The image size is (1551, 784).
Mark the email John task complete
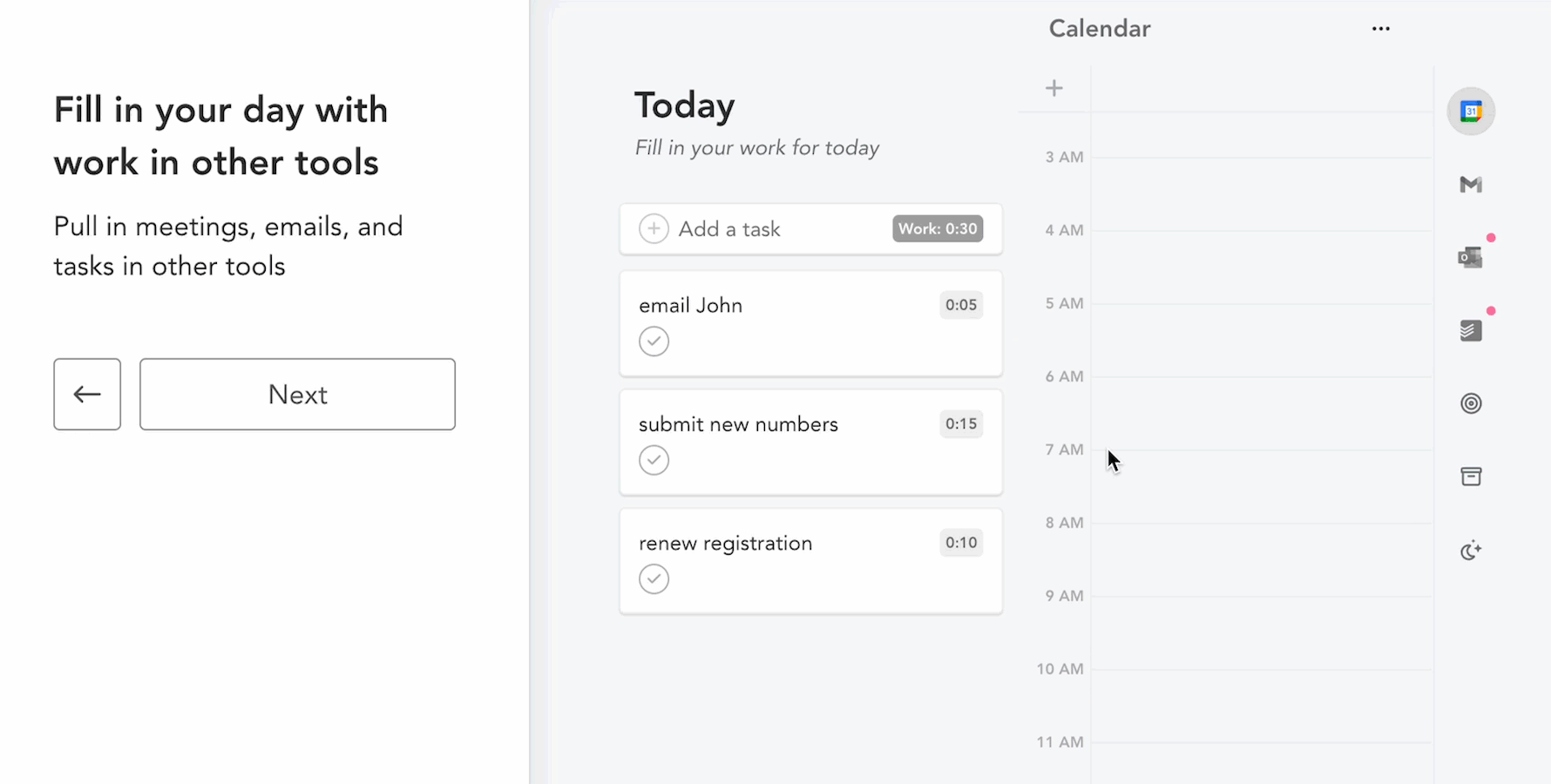pyautogui.click(x=654, y=341)
